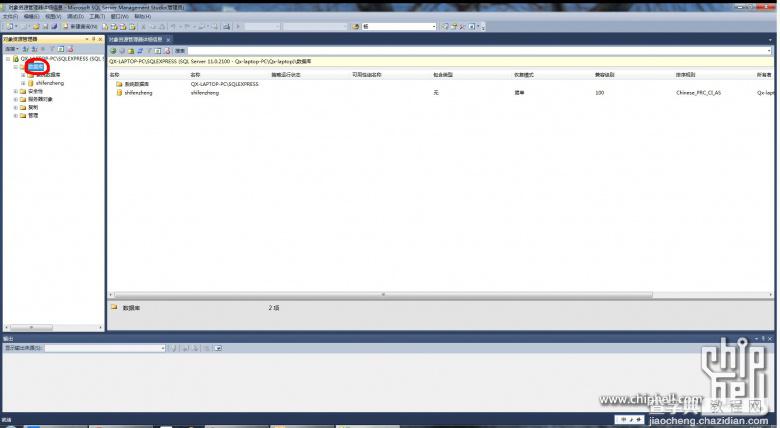The width and height of the screenshot is (780, 428).
Task: Click the horizontal scrollbar of details list
Action: [x=383, y=295]
